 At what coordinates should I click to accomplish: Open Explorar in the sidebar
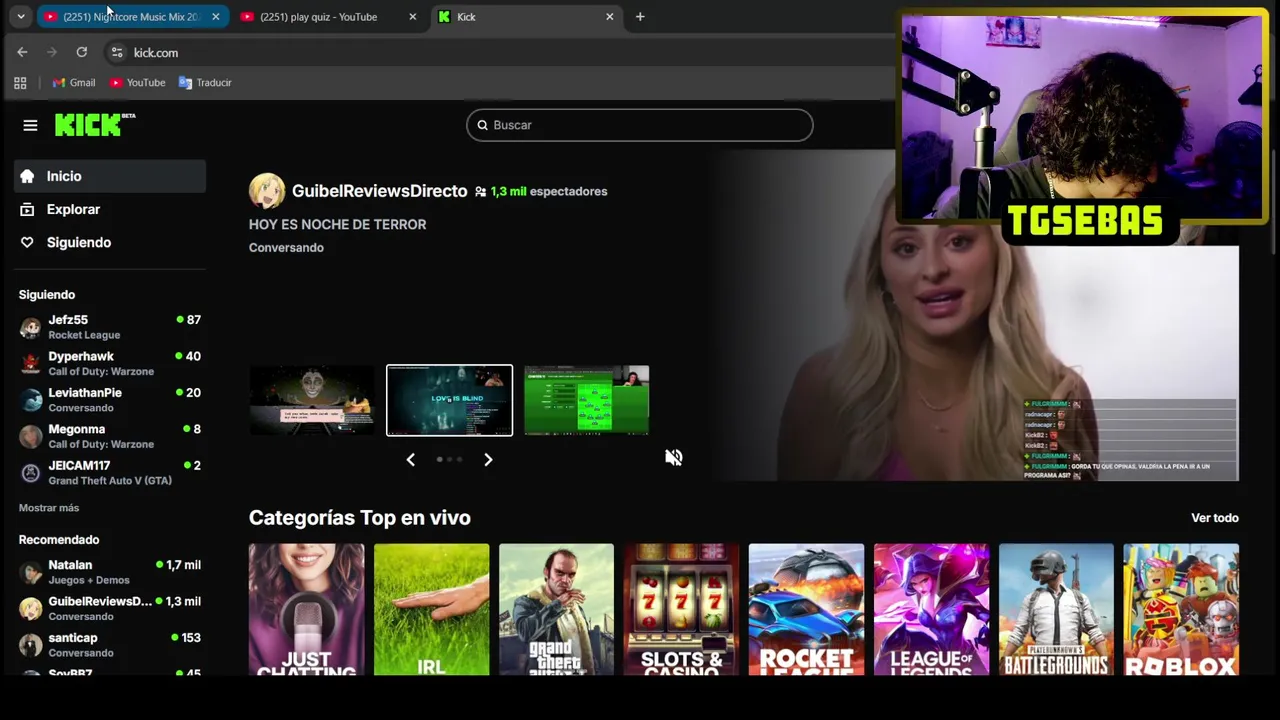(110, 209)
